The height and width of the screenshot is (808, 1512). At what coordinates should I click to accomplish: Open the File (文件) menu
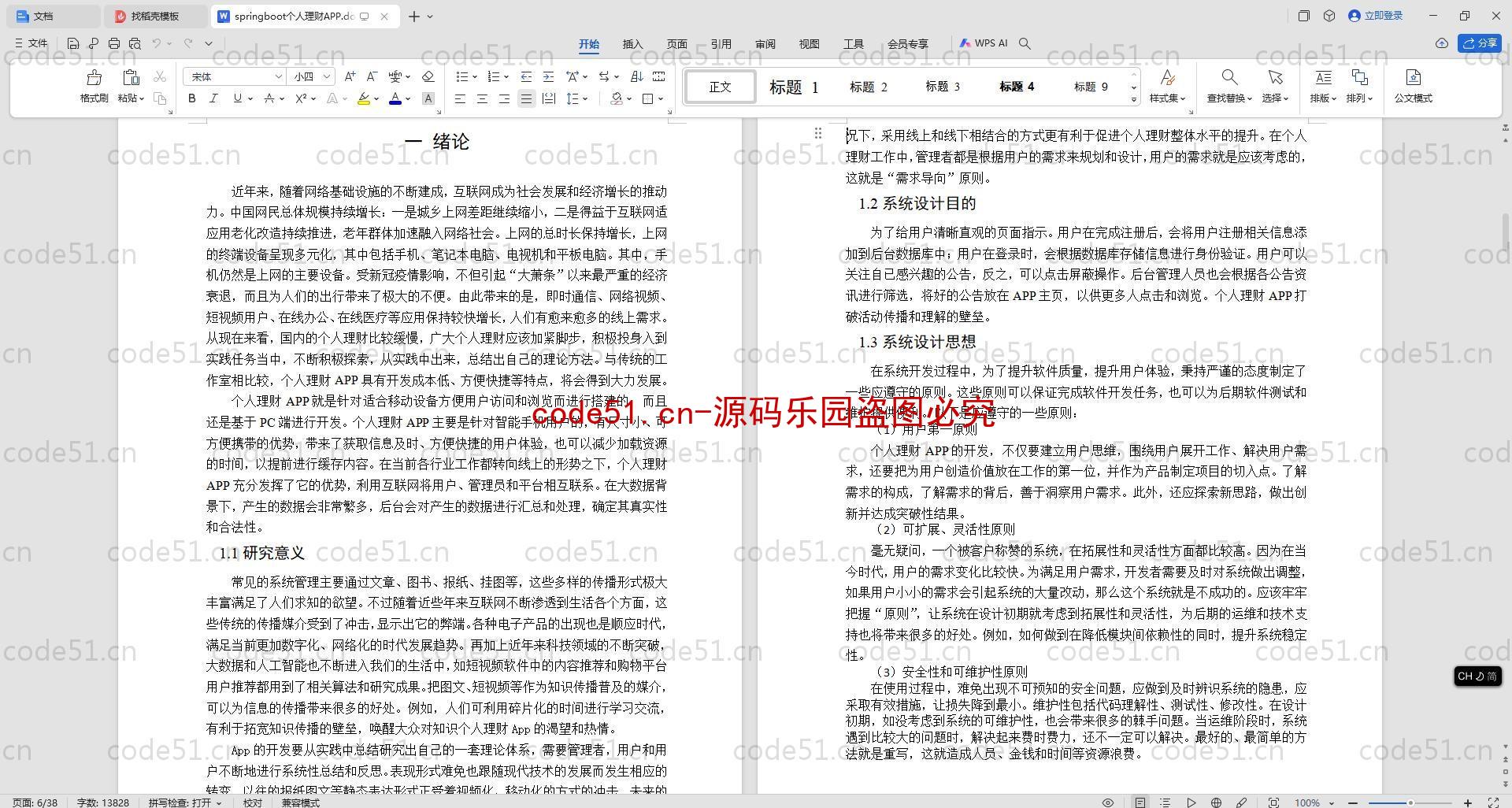(31, 43)
